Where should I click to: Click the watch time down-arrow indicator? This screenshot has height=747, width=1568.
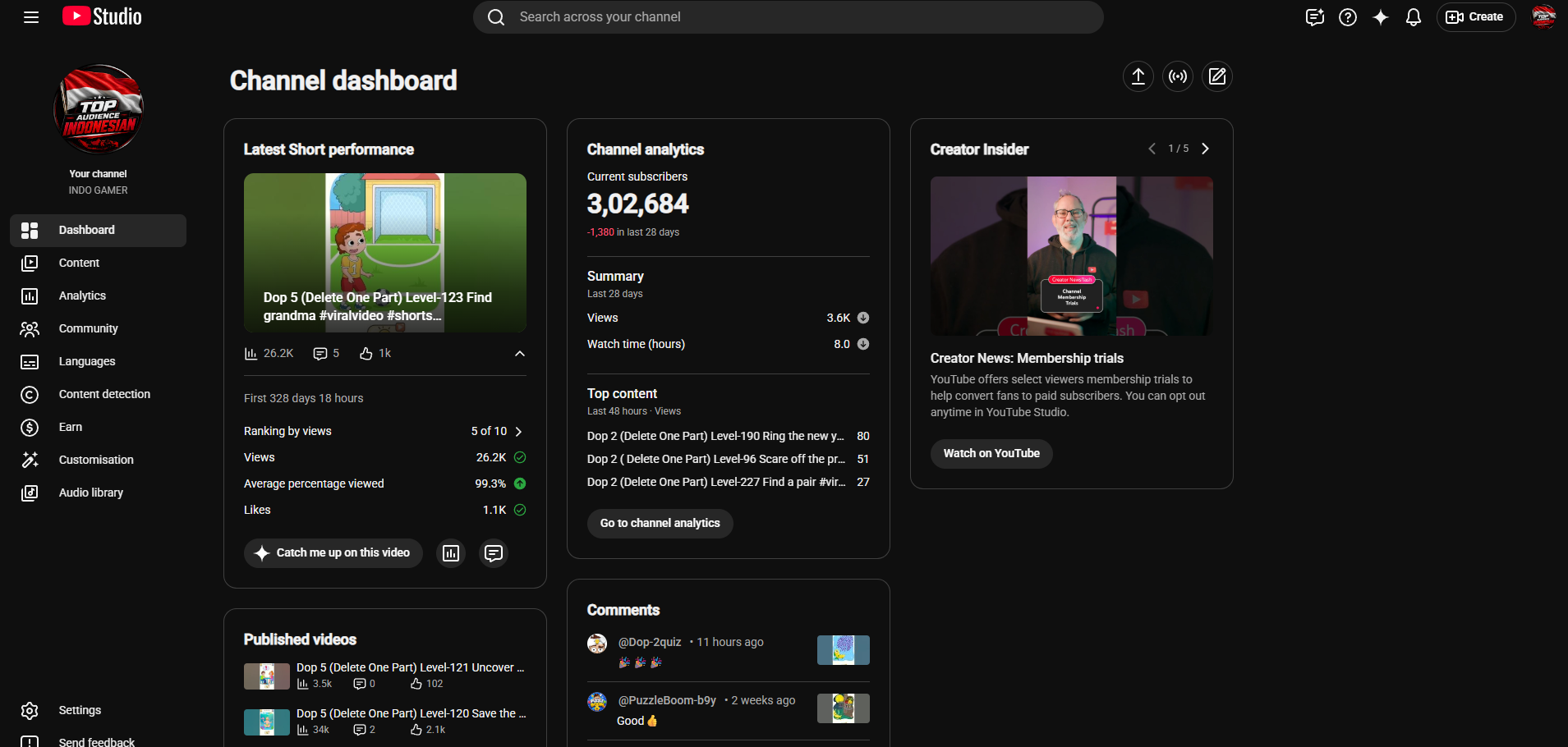click(x=863, y=344)
